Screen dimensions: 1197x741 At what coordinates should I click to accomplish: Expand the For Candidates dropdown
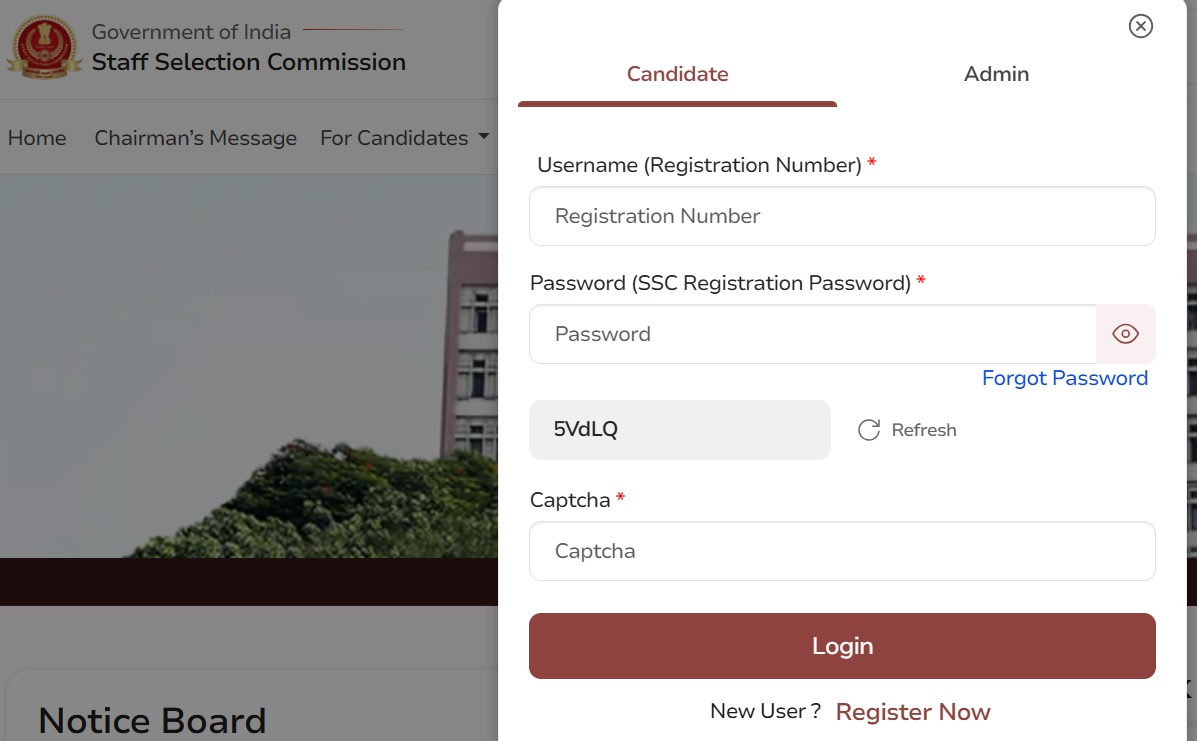point(404,138)
